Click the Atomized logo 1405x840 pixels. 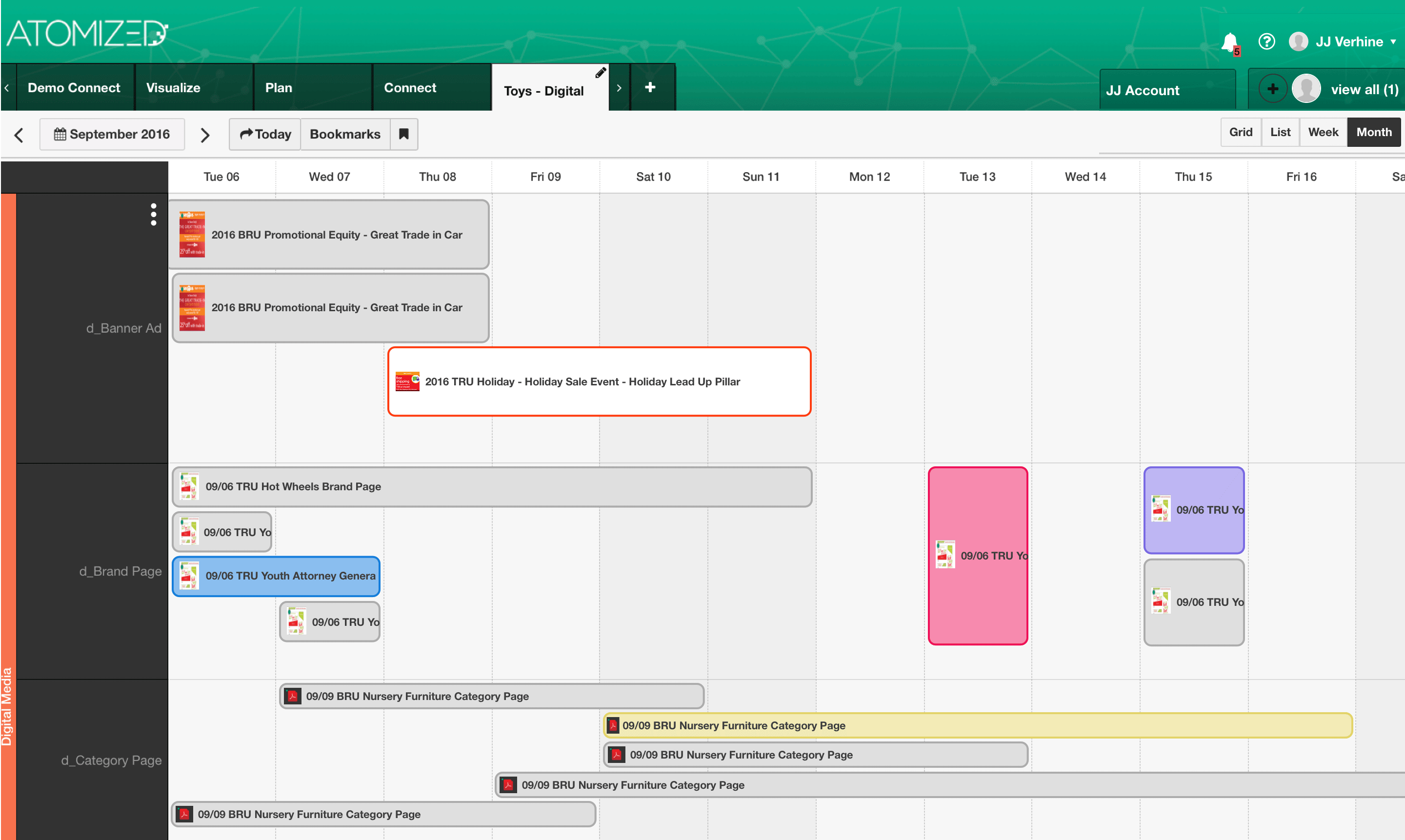pos(87,33)
